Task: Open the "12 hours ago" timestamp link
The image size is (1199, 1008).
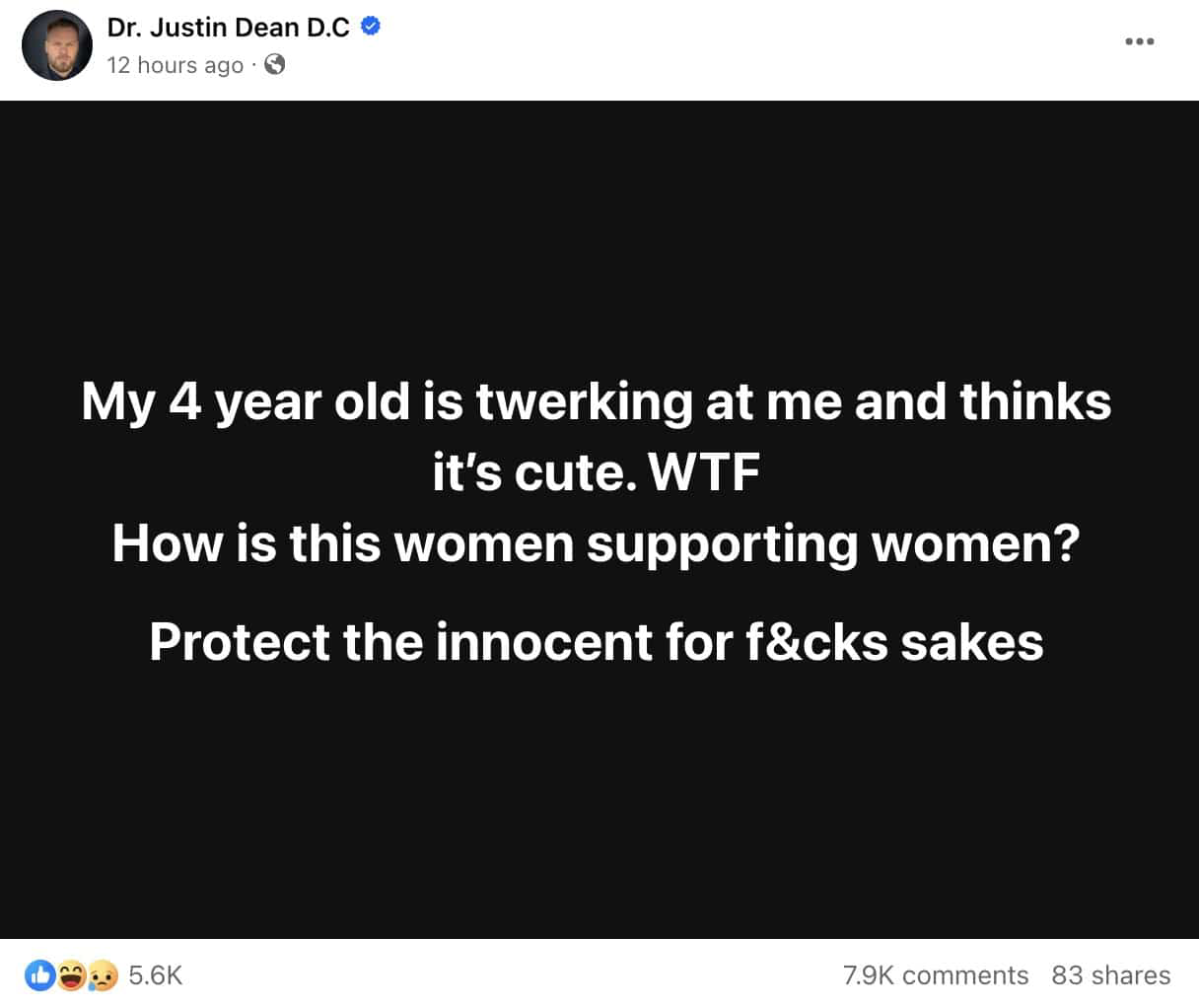Action: 175,65
